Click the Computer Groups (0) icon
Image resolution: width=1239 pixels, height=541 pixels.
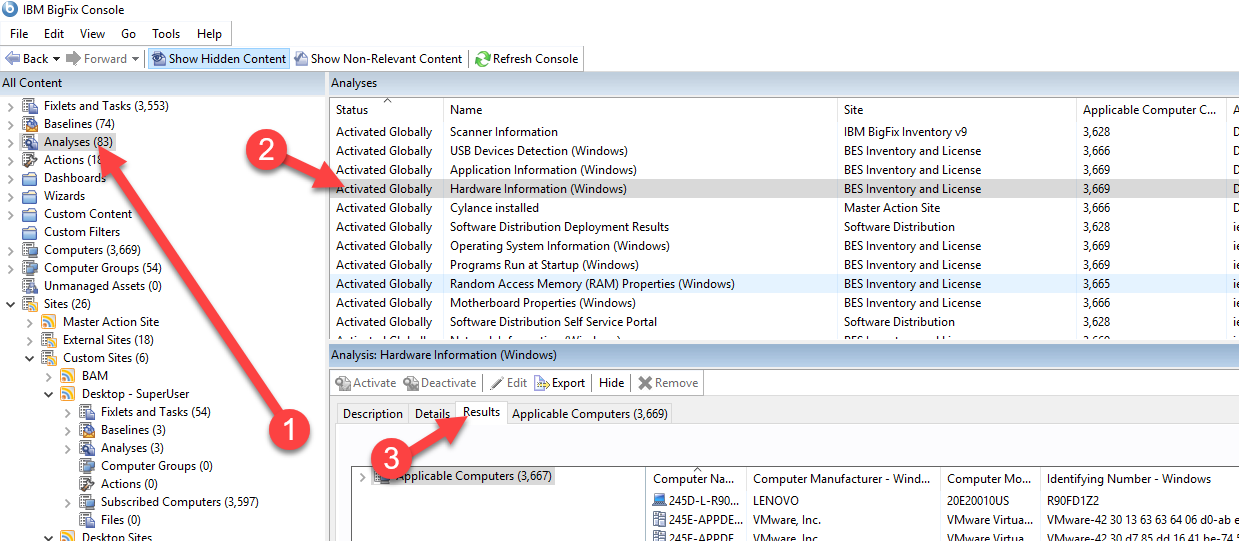click(87, 466)
